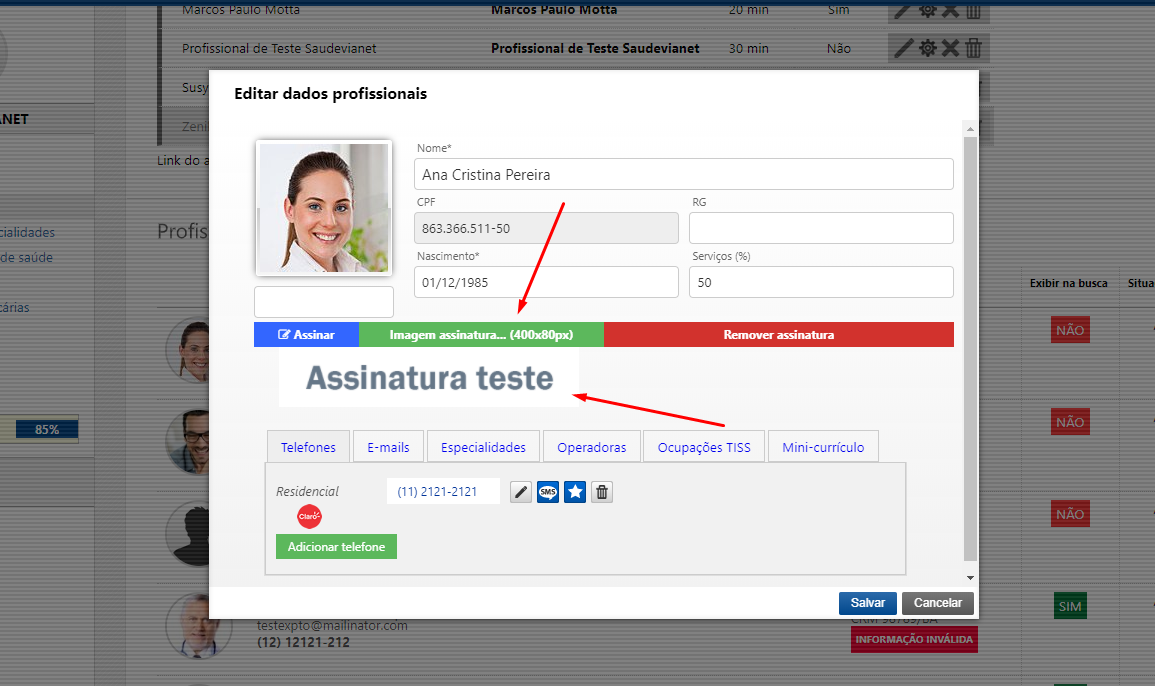This screenshot has width=1155, height=686.
Task: Click the Claro operator badge
Action: coord(309,517)
